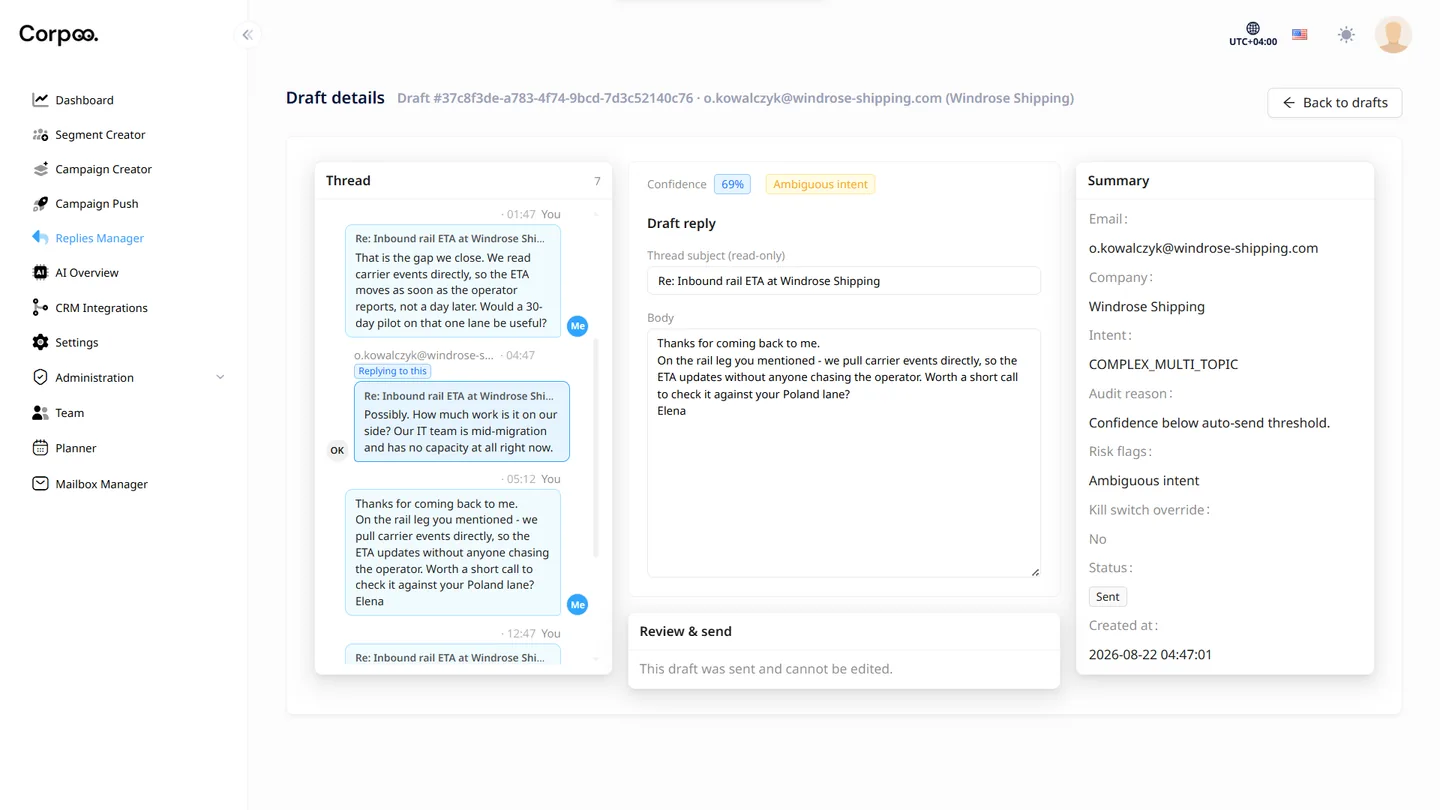Screen dimensions: 1440x810
Task: Click the OK sender avatar in thread
Action: (x=337, y=450)
